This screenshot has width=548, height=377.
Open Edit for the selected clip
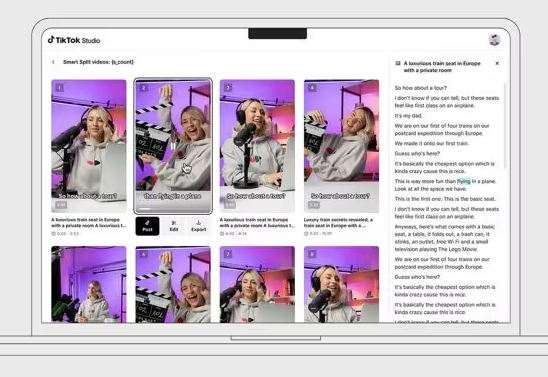pos(174,226)
